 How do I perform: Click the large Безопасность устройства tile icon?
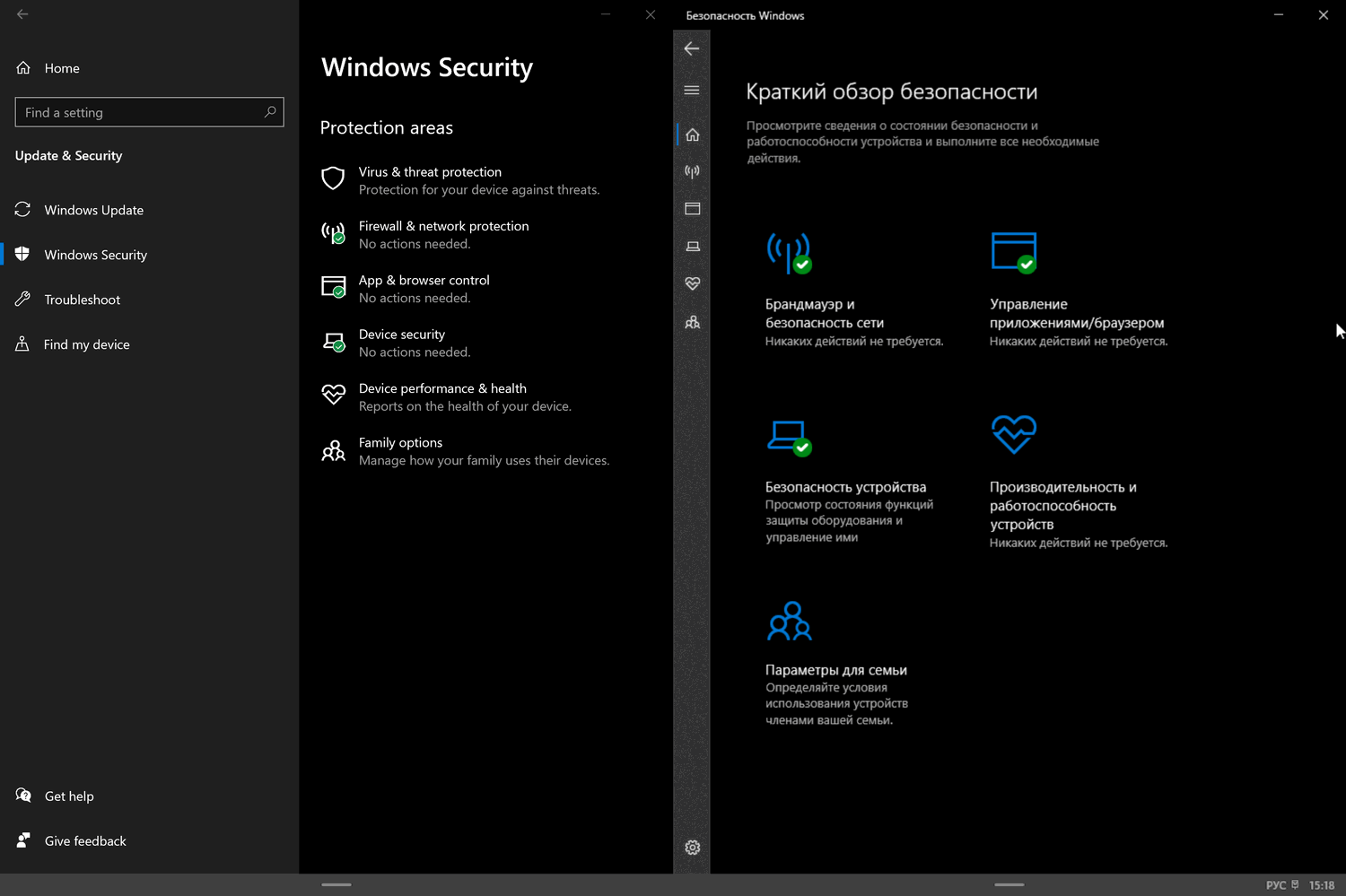click(x=789, y=437)
